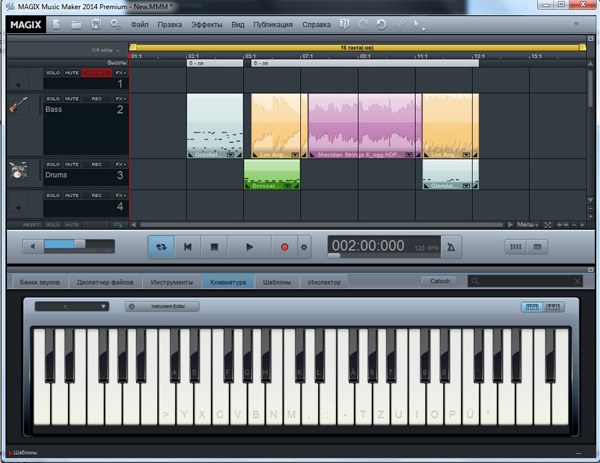Mute the Bass track
This screenshot has width=600, height=463.
73,99
